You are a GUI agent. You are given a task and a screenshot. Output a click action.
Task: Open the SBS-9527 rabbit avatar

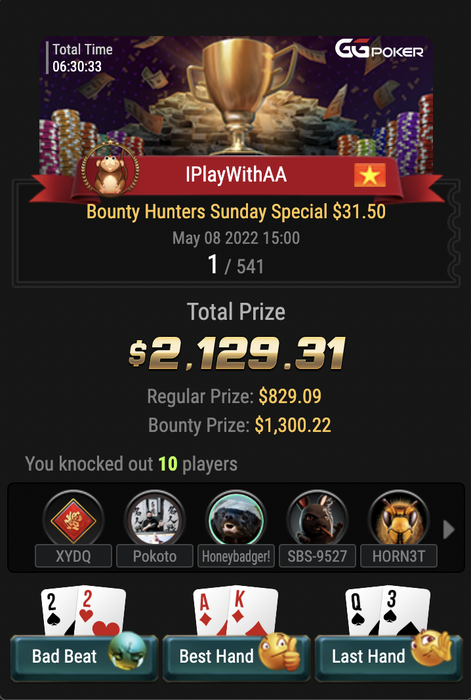tap(317, 520)
